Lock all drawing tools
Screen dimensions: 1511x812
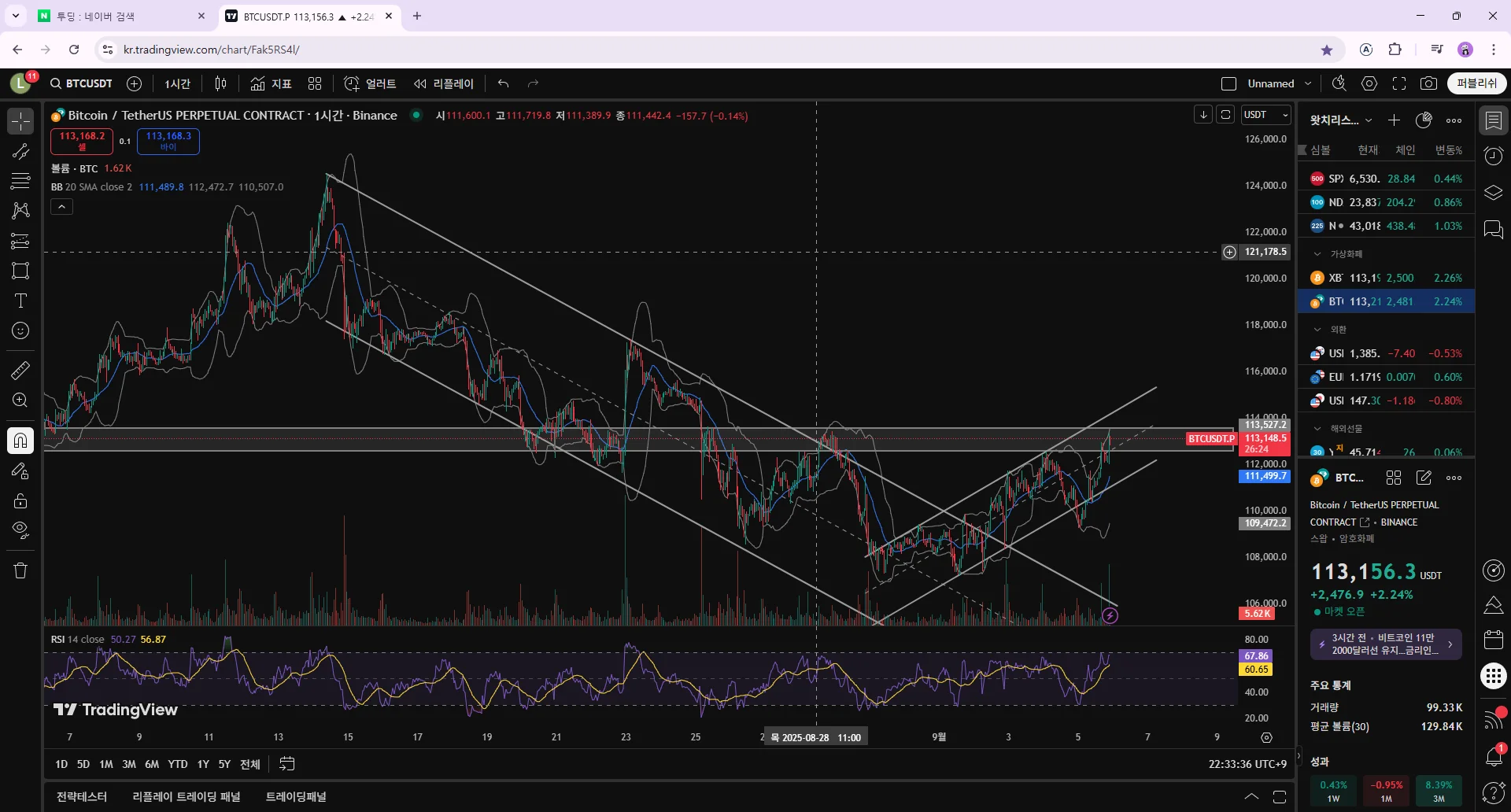[20, 500]
